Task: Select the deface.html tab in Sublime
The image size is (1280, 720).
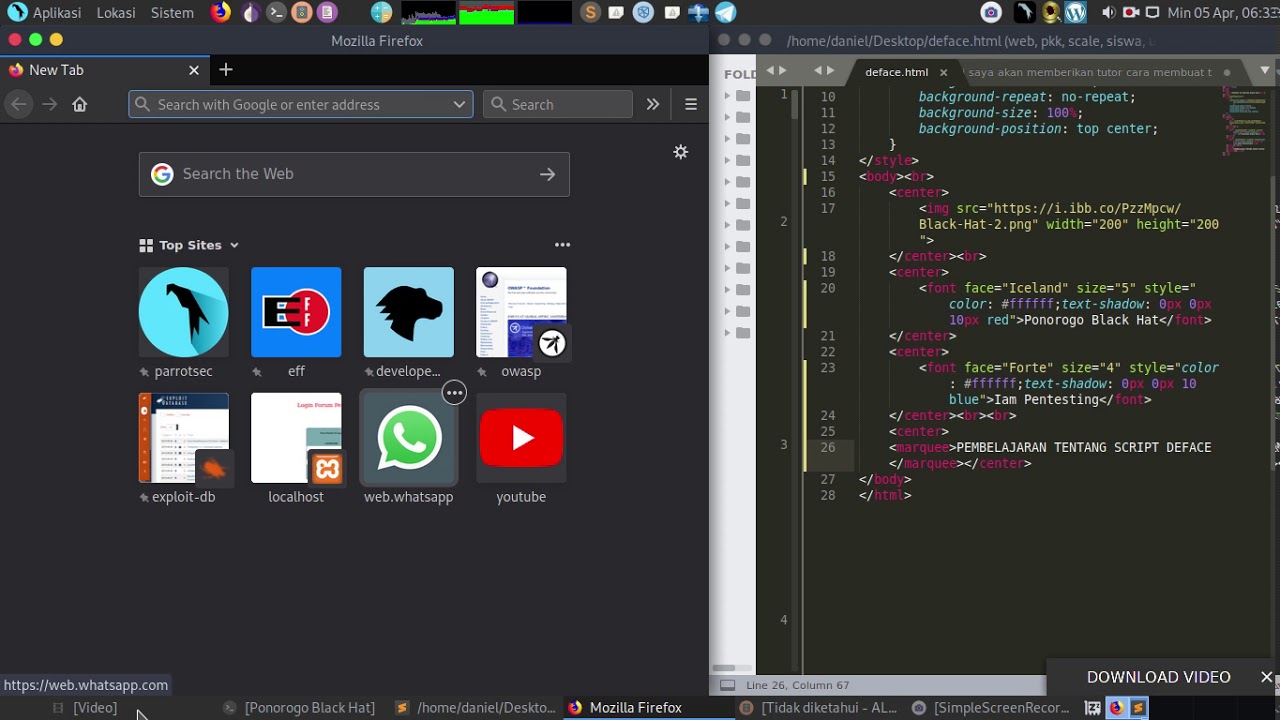Action: (x=896, y=72)
